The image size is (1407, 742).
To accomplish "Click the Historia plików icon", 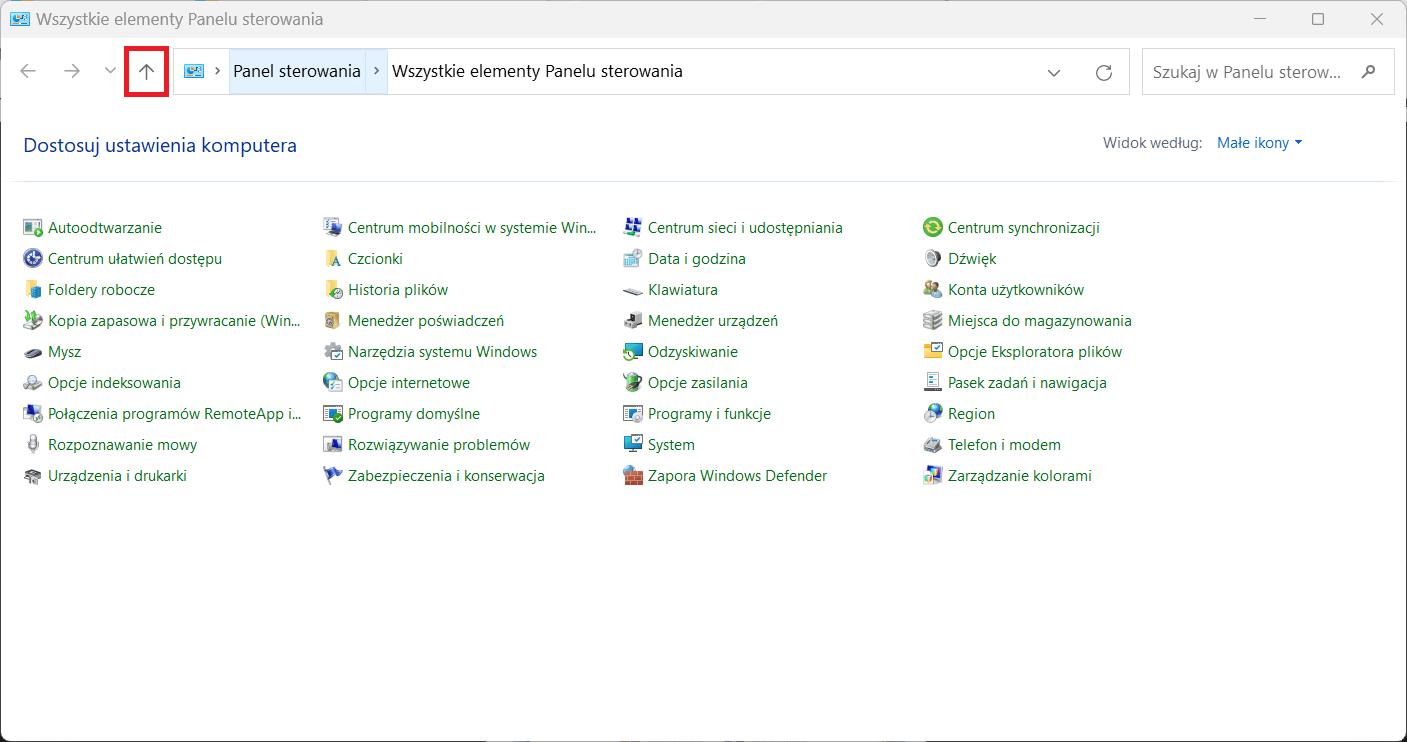I will 333,290.
